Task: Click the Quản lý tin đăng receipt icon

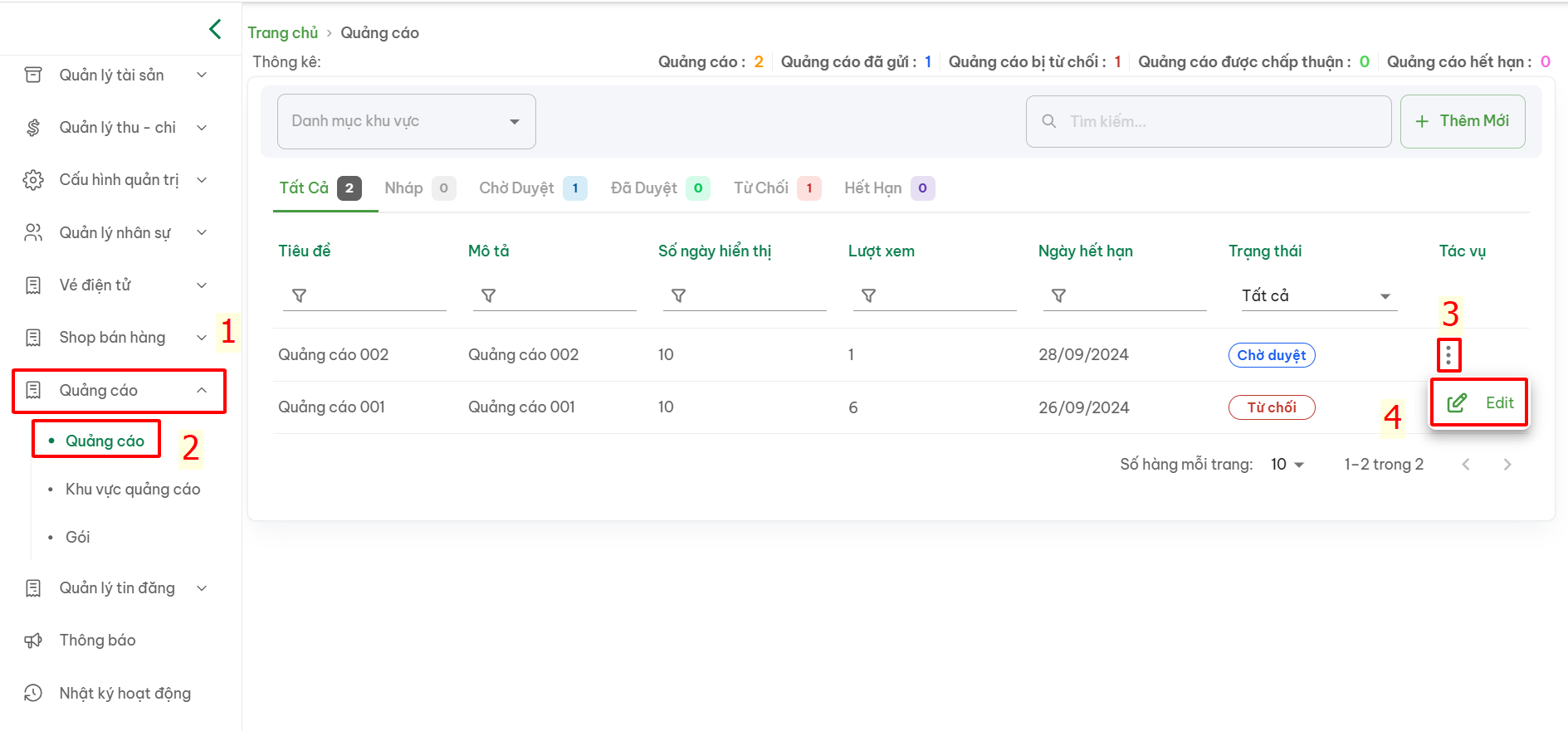Action: [33, 588]
